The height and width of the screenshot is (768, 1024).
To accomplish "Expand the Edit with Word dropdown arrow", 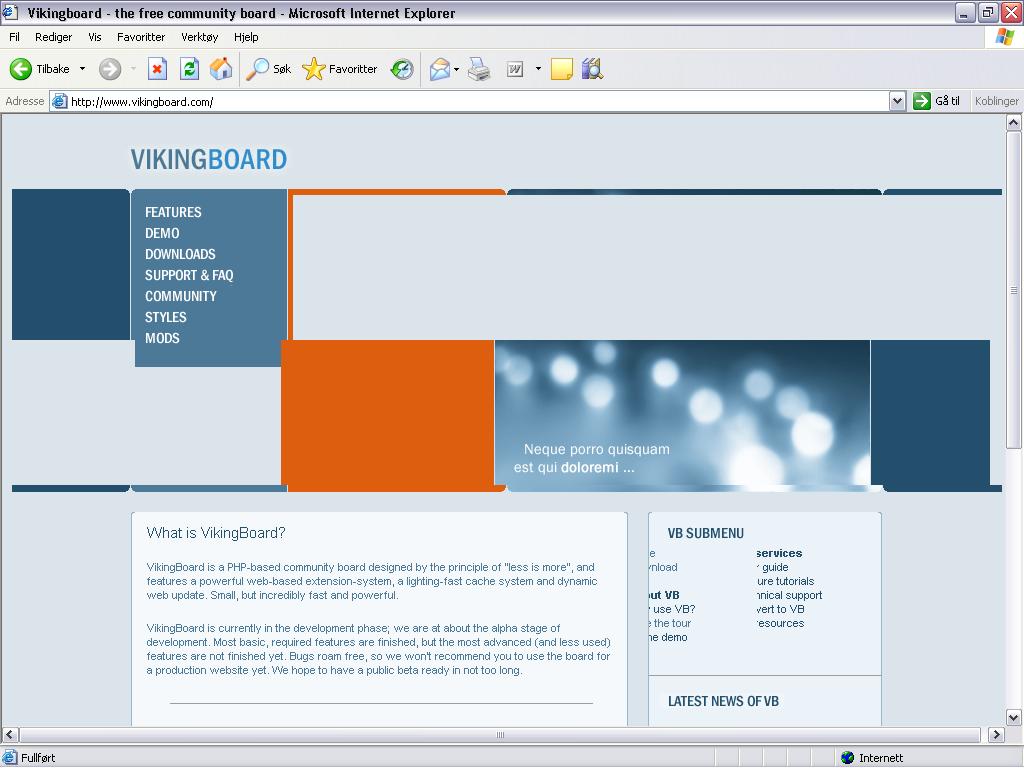I will pyautogui.click(x=538, y=69).
